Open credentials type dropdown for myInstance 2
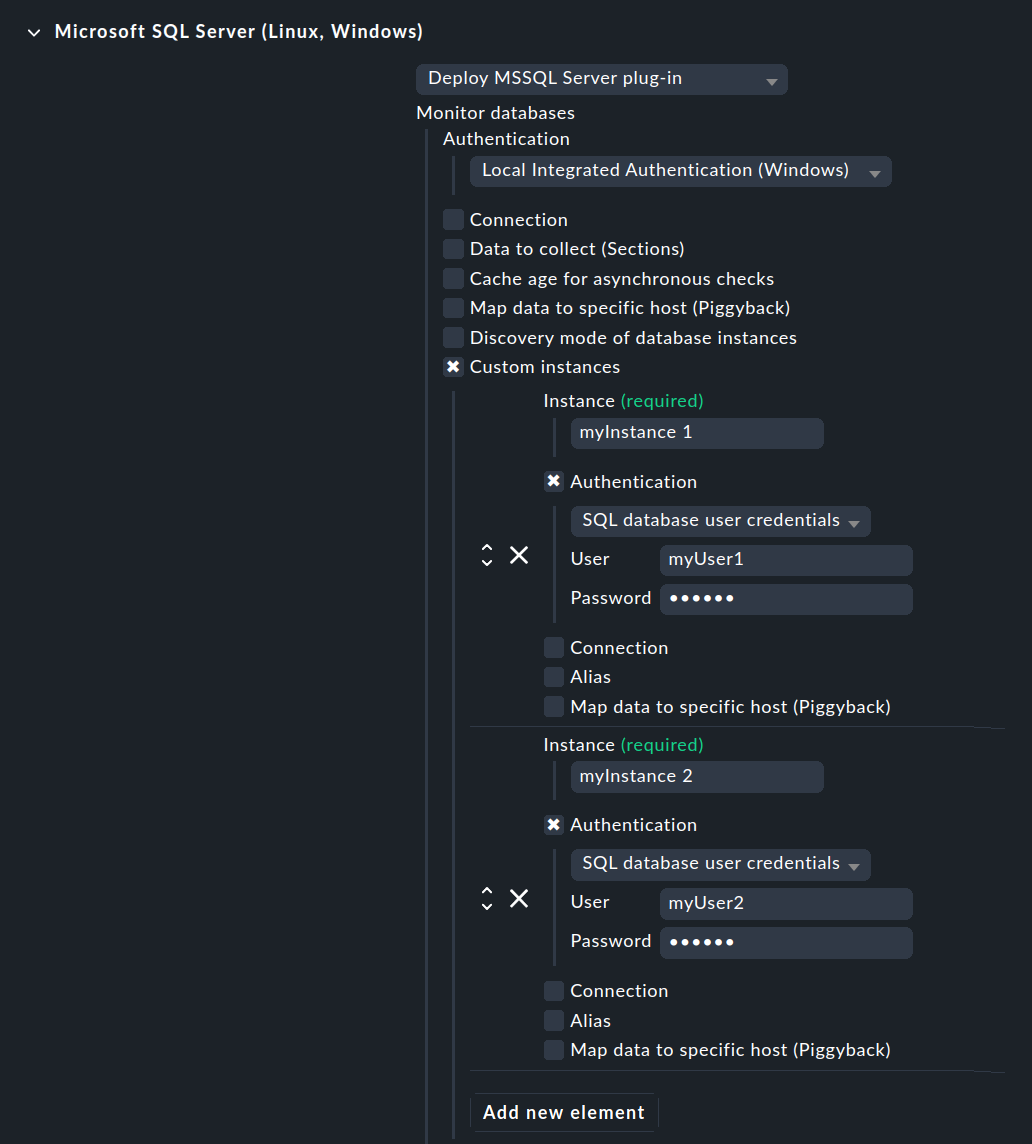 720,865
